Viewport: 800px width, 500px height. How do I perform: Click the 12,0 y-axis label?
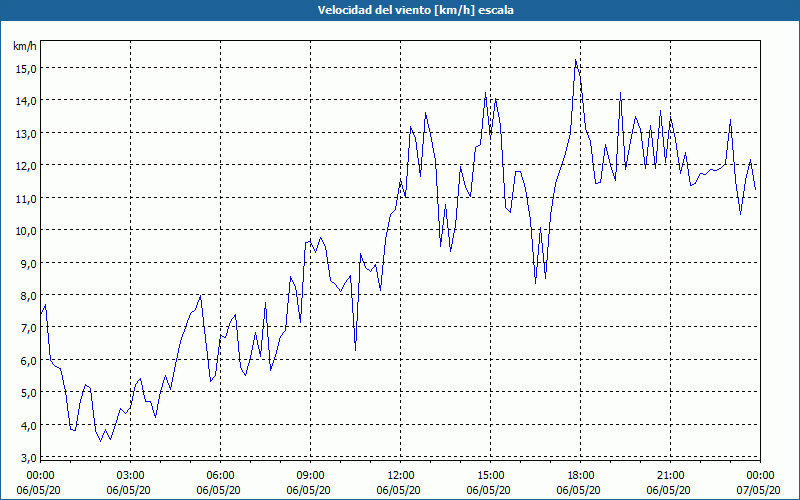click(24, 166)
